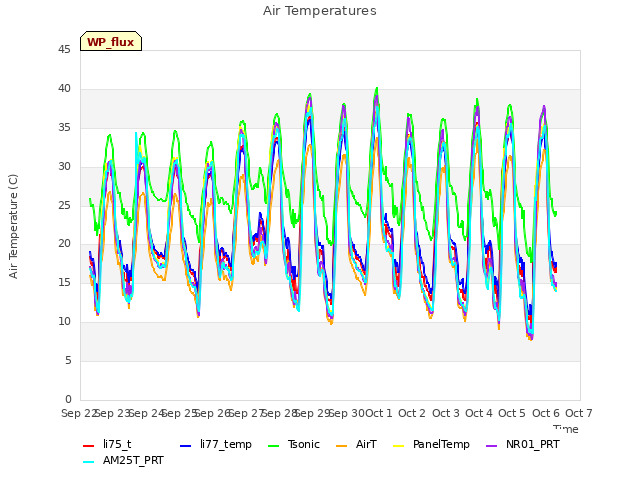Click the 40 y-axis tick label
This screenshot has height=480, width=640.
64,89
